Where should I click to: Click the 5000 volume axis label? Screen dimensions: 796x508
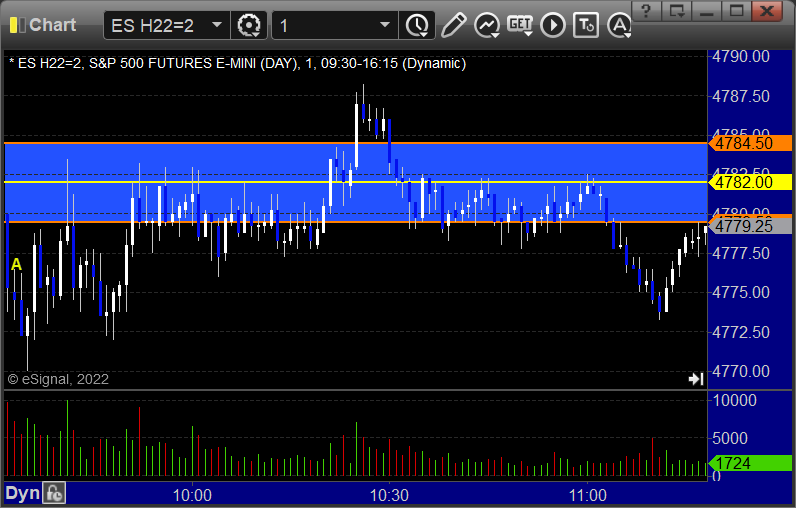pyautogui.click(x=730, y=438)
